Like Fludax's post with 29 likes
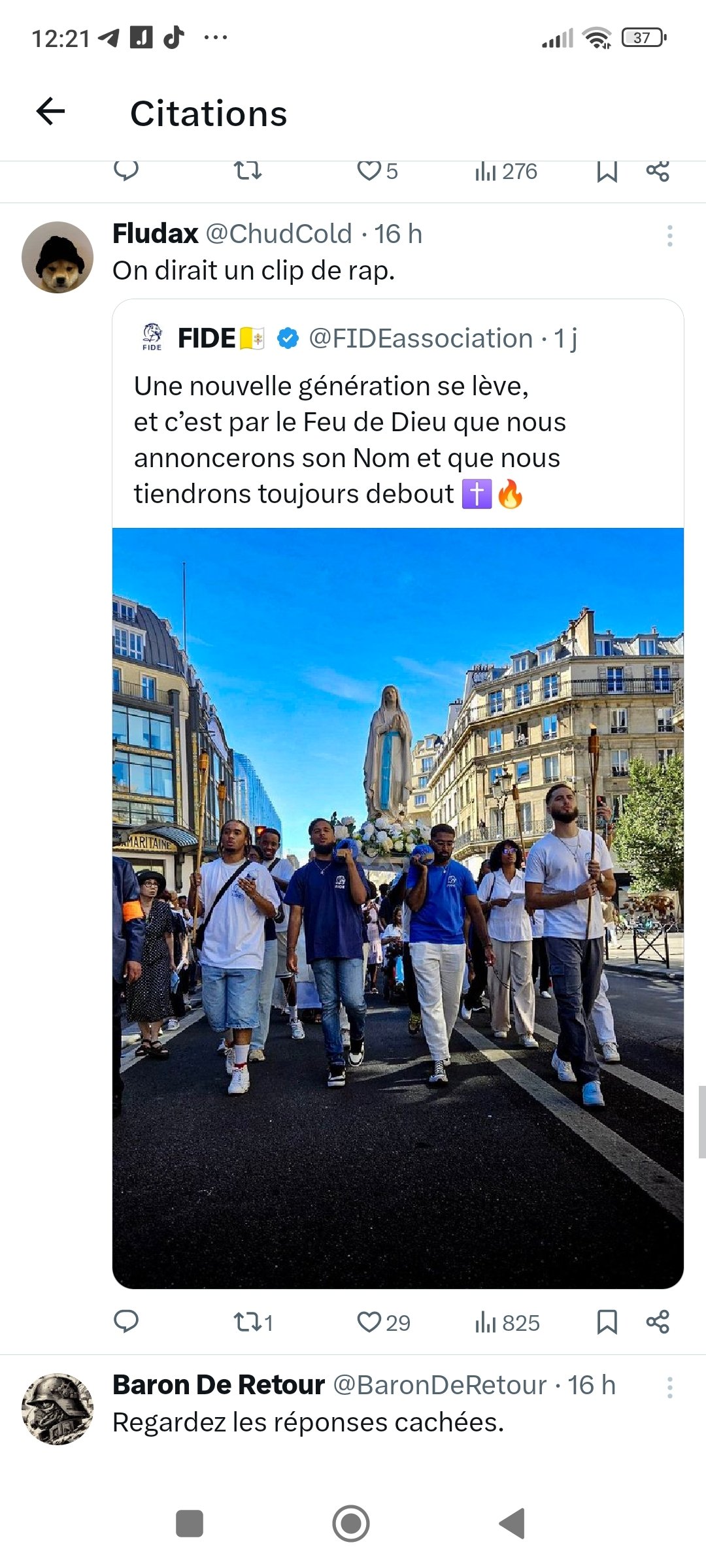706x1568 pixels. (x=384, y=1322)
